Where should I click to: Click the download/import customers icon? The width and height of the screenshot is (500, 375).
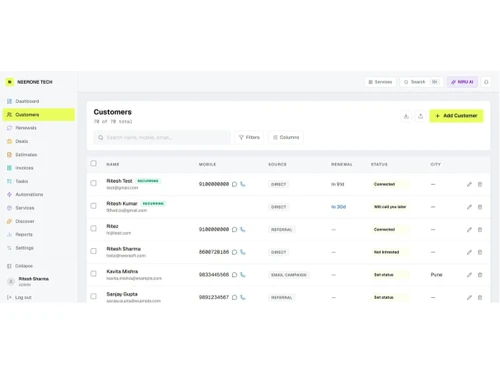[x=406, y=116]
